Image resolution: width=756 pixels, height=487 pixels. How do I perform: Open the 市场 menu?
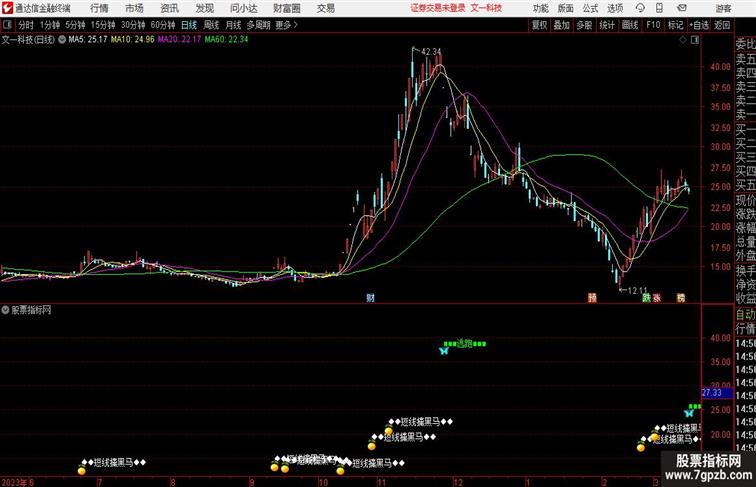134,8
